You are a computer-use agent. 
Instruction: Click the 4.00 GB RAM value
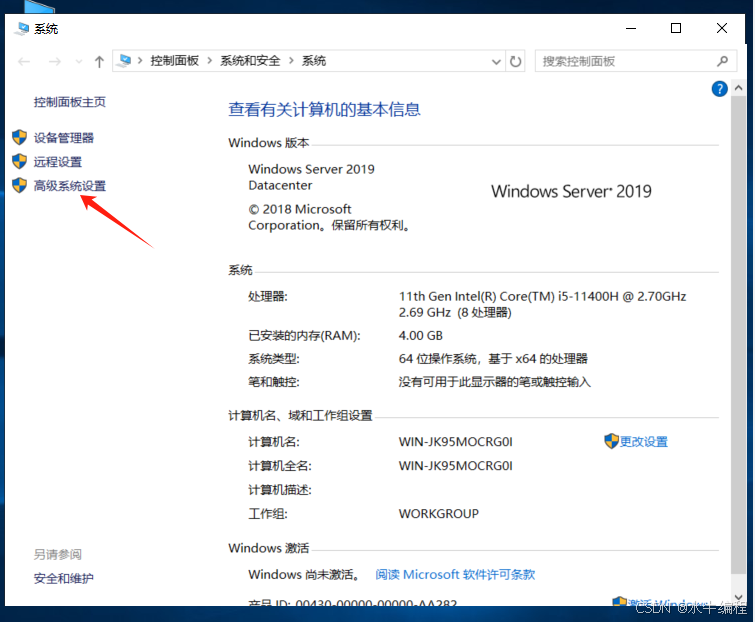point(420,336)
